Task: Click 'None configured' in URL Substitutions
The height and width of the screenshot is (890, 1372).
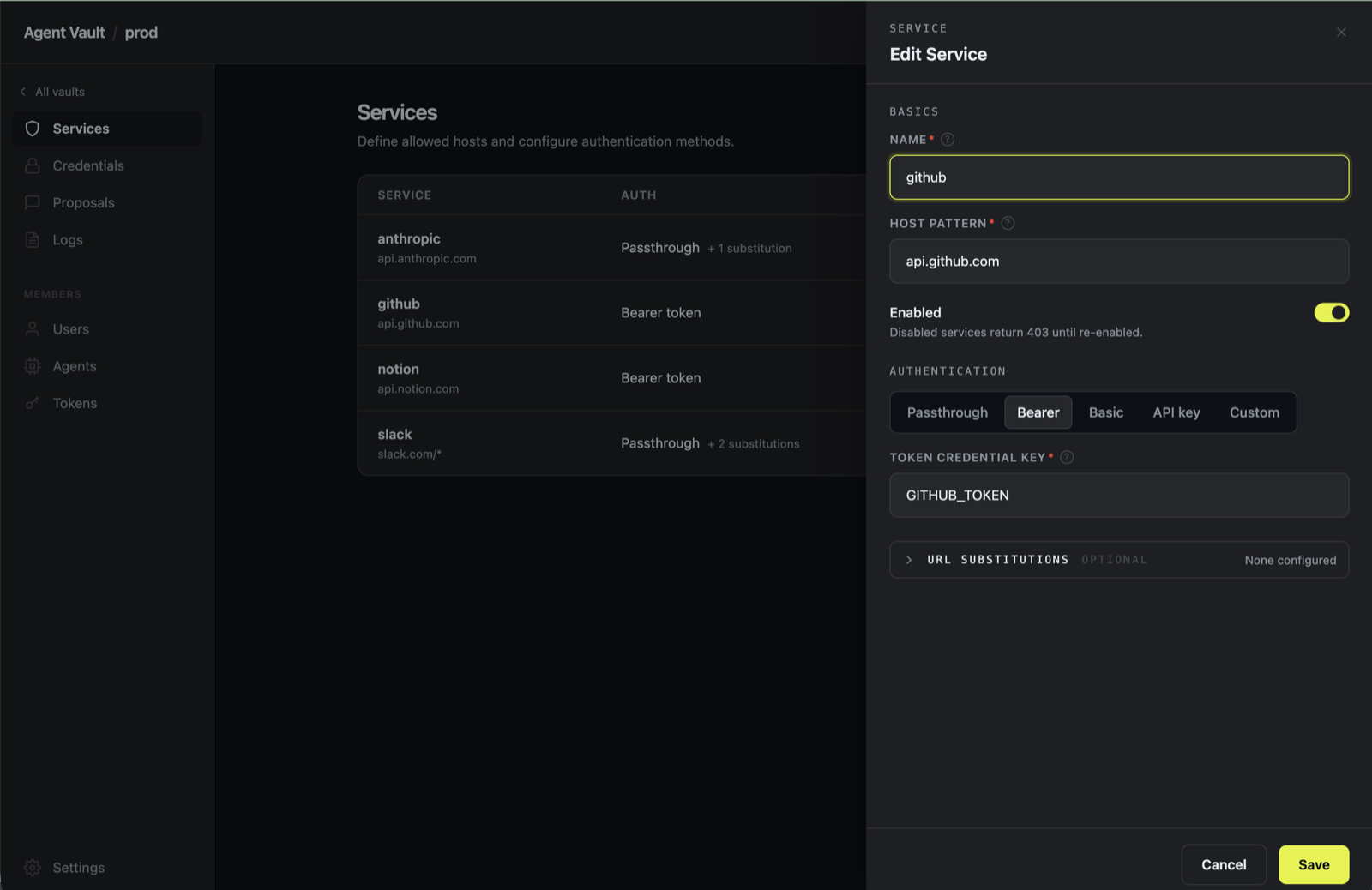Action: point(1291,560)
